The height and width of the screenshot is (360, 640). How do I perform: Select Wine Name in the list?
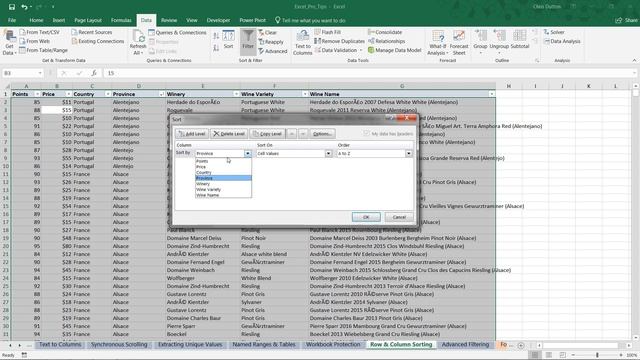[x=223, y=195]
